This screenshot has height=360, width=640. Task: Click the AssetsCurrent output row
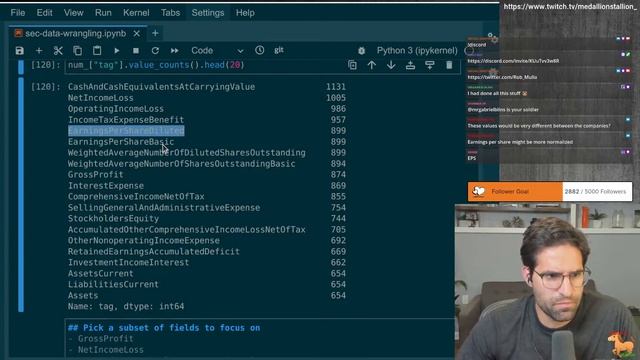100,273
